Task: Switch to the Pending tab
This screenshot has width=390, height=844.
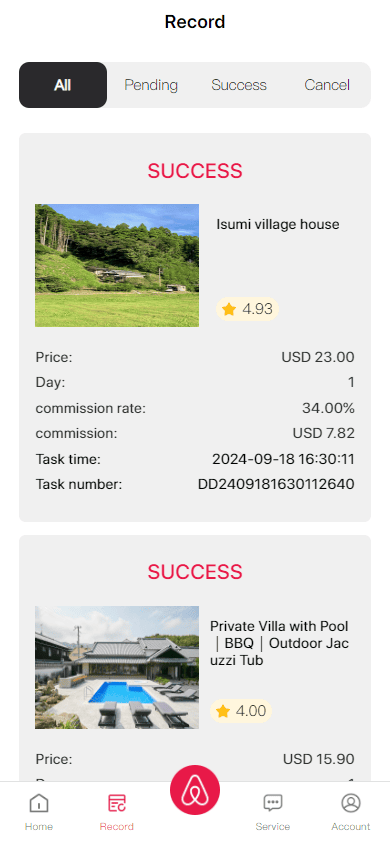Action: (x=151, y=85)
